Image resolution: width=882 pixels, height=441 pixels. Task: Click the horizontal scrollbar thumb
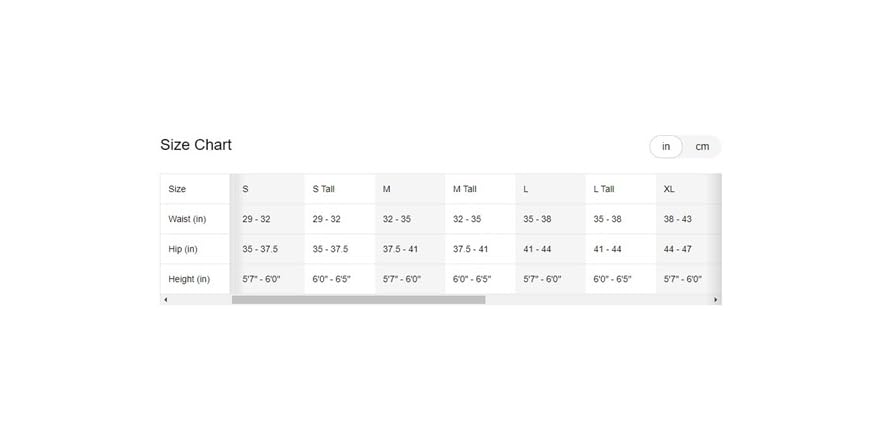tap(358, 300)
